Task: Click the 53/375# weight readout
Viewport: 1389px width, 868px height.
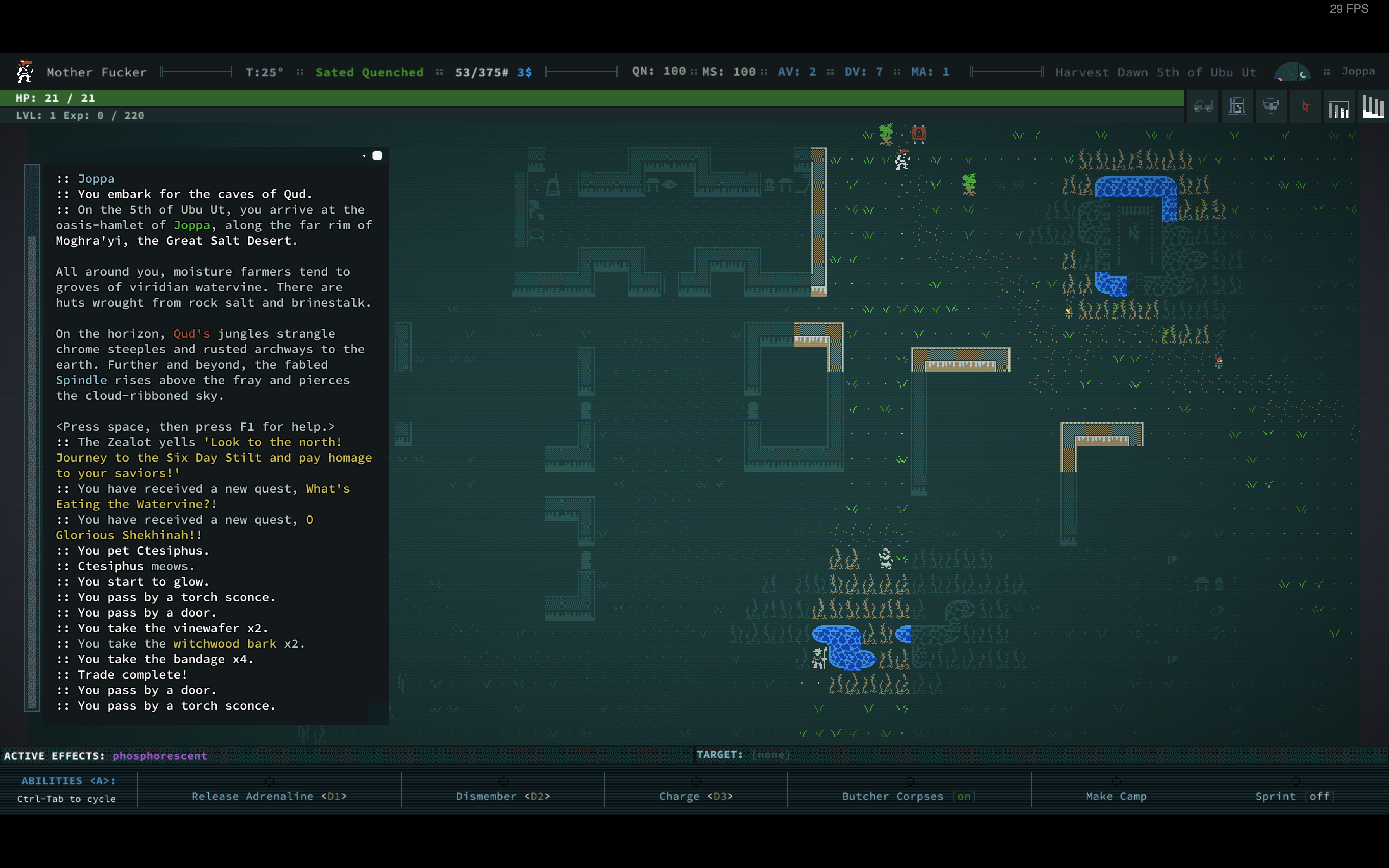Action: coord(482,72)
